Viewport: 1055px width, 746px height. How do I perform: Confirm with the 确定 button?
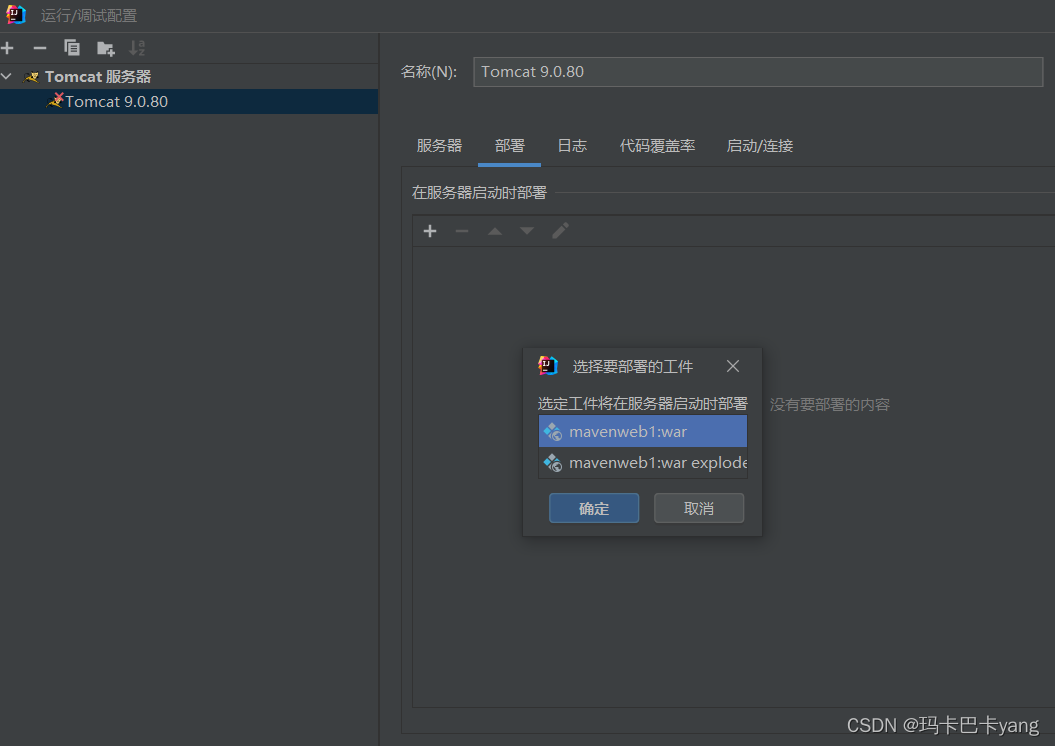(x=594, y=508)
